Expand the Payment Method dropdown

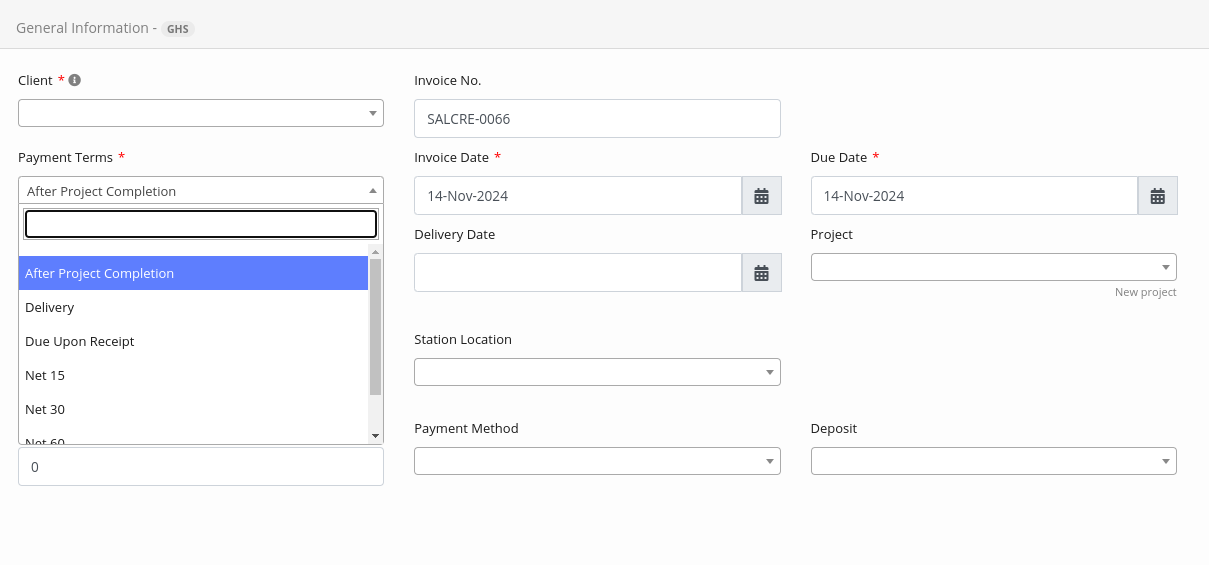point(597,461)
